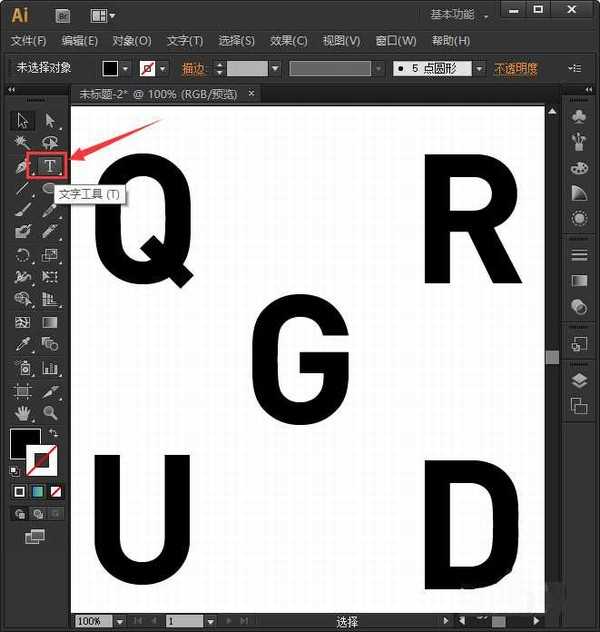Select the black arrow Selection tool
This screenshot has width=600, height=632.
click(x=23, y=121)
